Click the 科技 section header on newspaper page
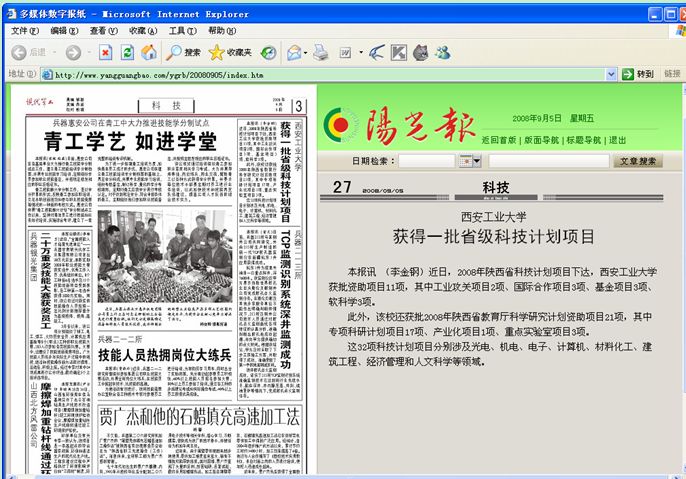 (x=166, y=105)
